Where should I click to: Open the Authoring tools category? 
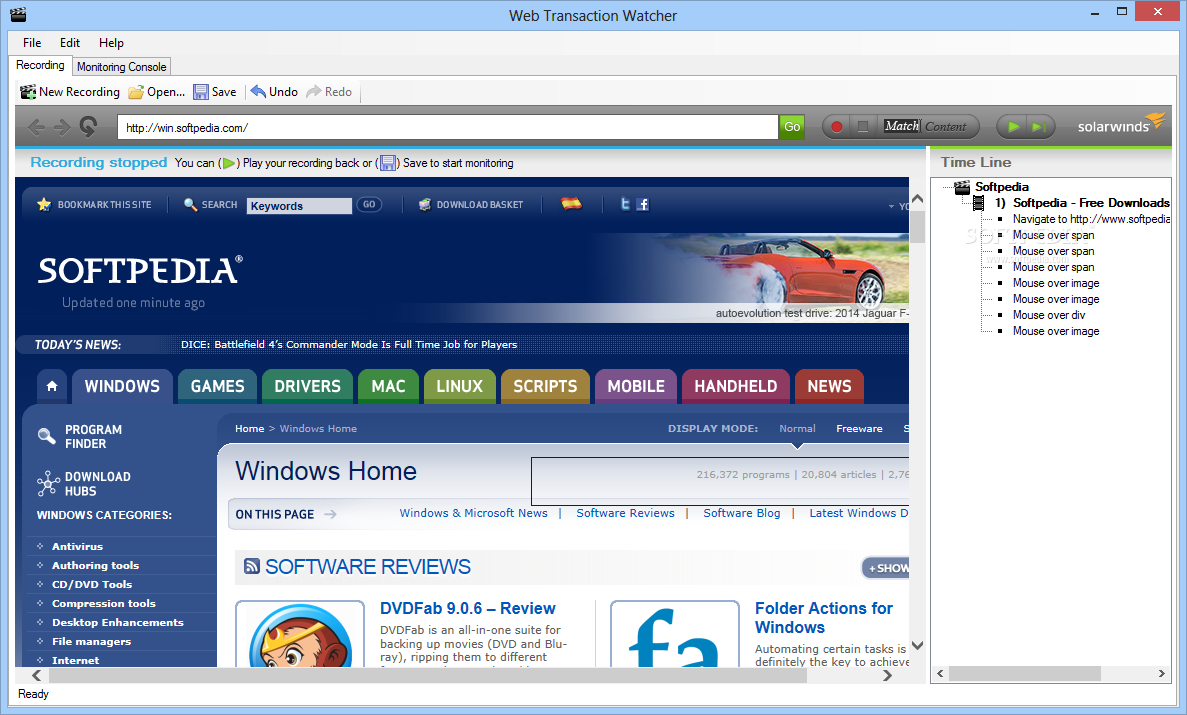[95, 565]
